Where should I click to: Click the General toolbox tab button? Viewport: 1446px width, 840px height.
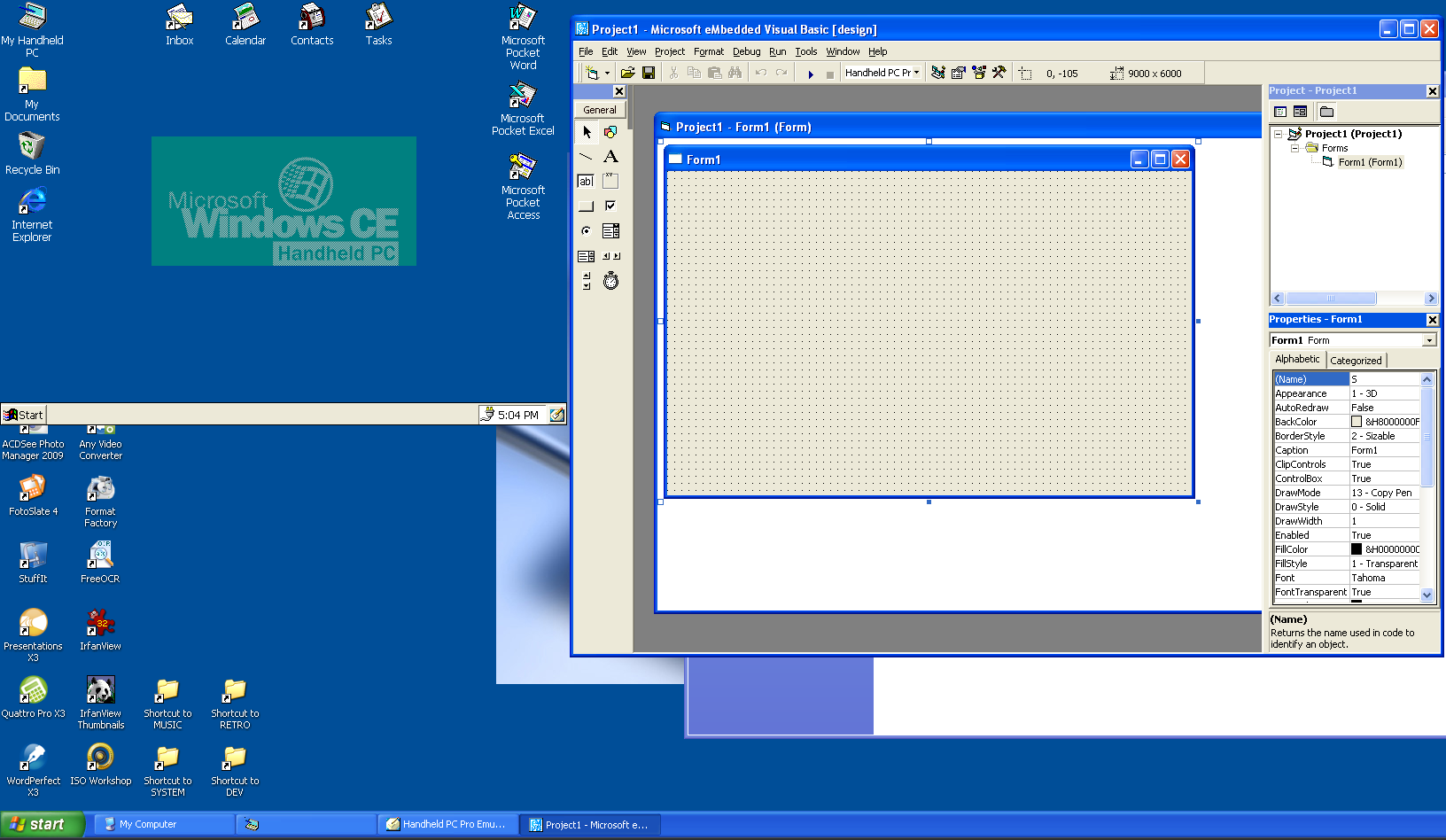600,110
